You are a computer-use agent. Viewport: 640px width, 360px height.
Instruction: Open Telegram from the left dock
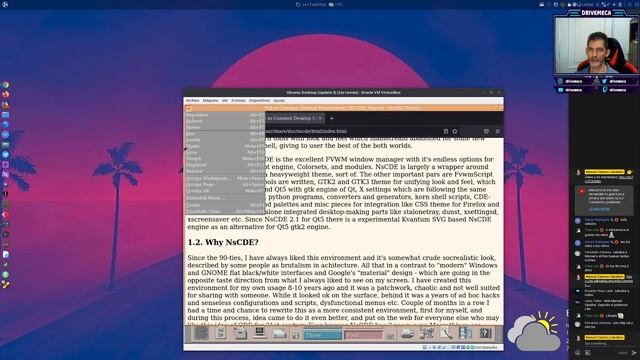tap(5, 154)
